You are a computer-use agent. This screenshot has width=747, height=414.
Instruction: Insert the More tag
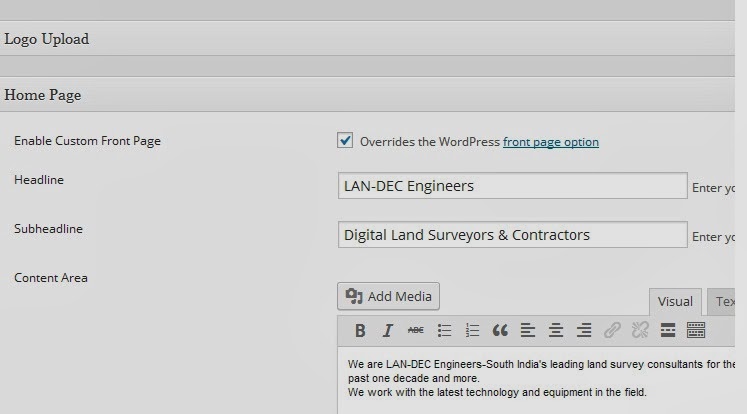pyautogui.click(x=668, y=330)
